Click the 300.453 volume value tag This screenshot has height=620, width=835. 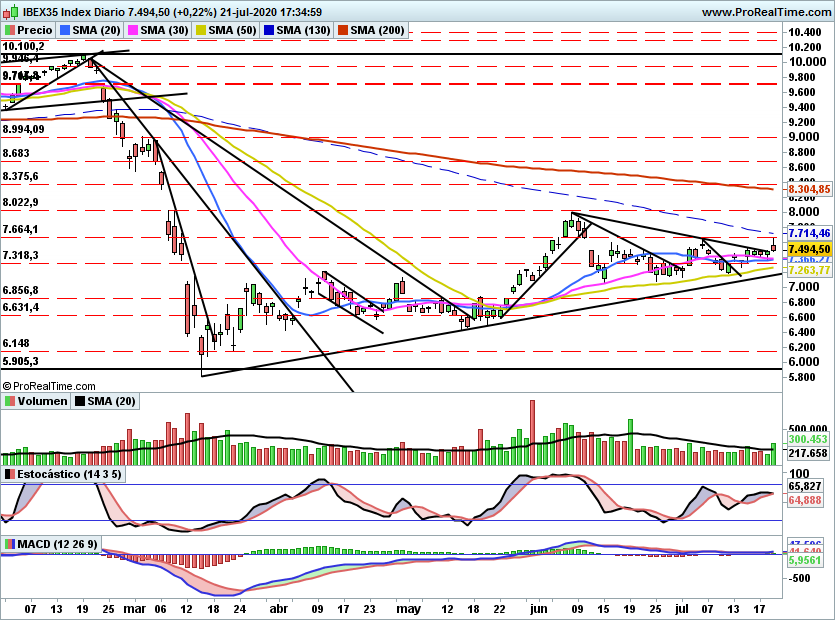click(808, 439)
